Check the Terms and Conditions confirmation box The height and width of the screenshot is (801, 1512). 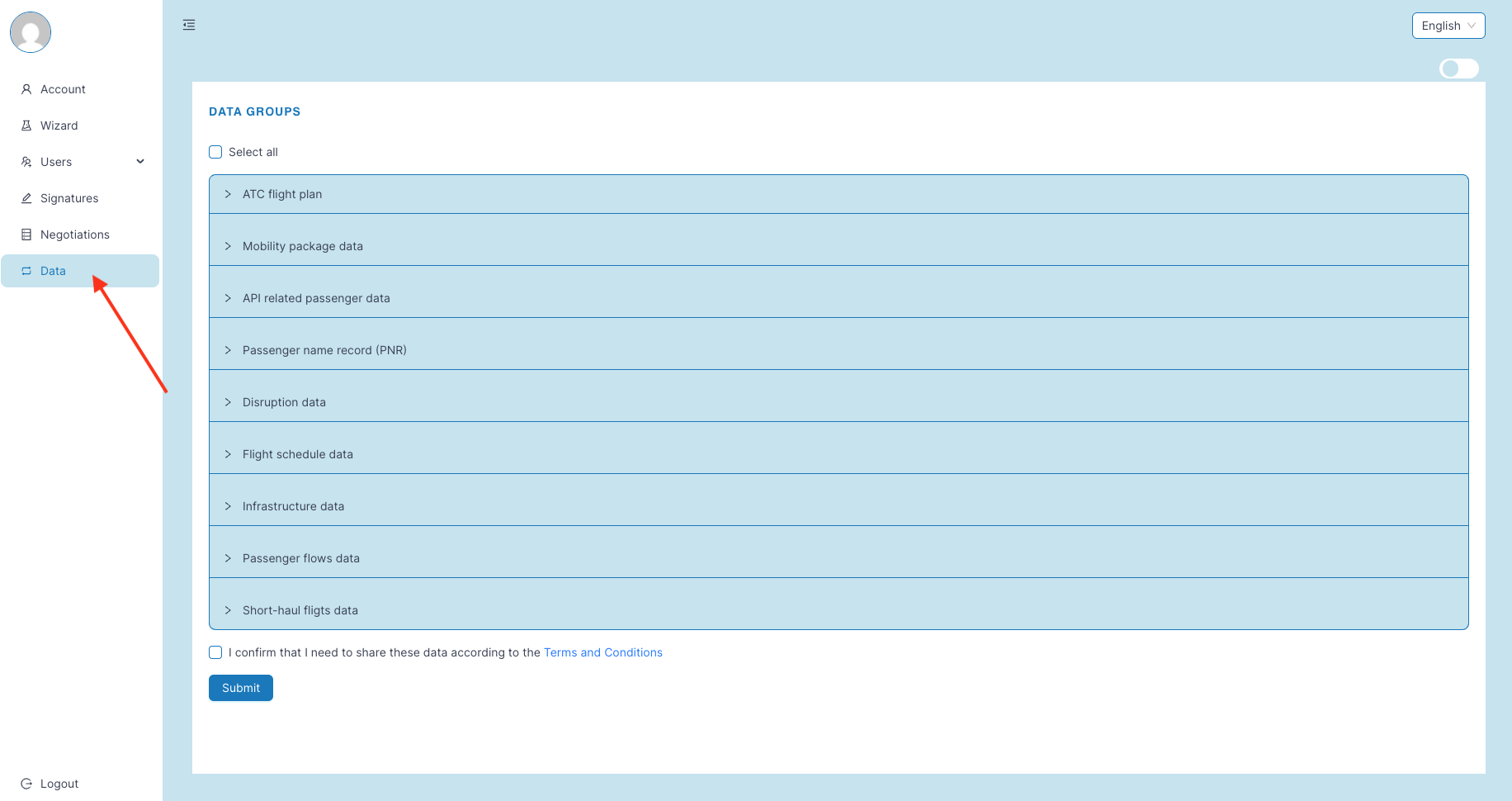pos(215,652)
